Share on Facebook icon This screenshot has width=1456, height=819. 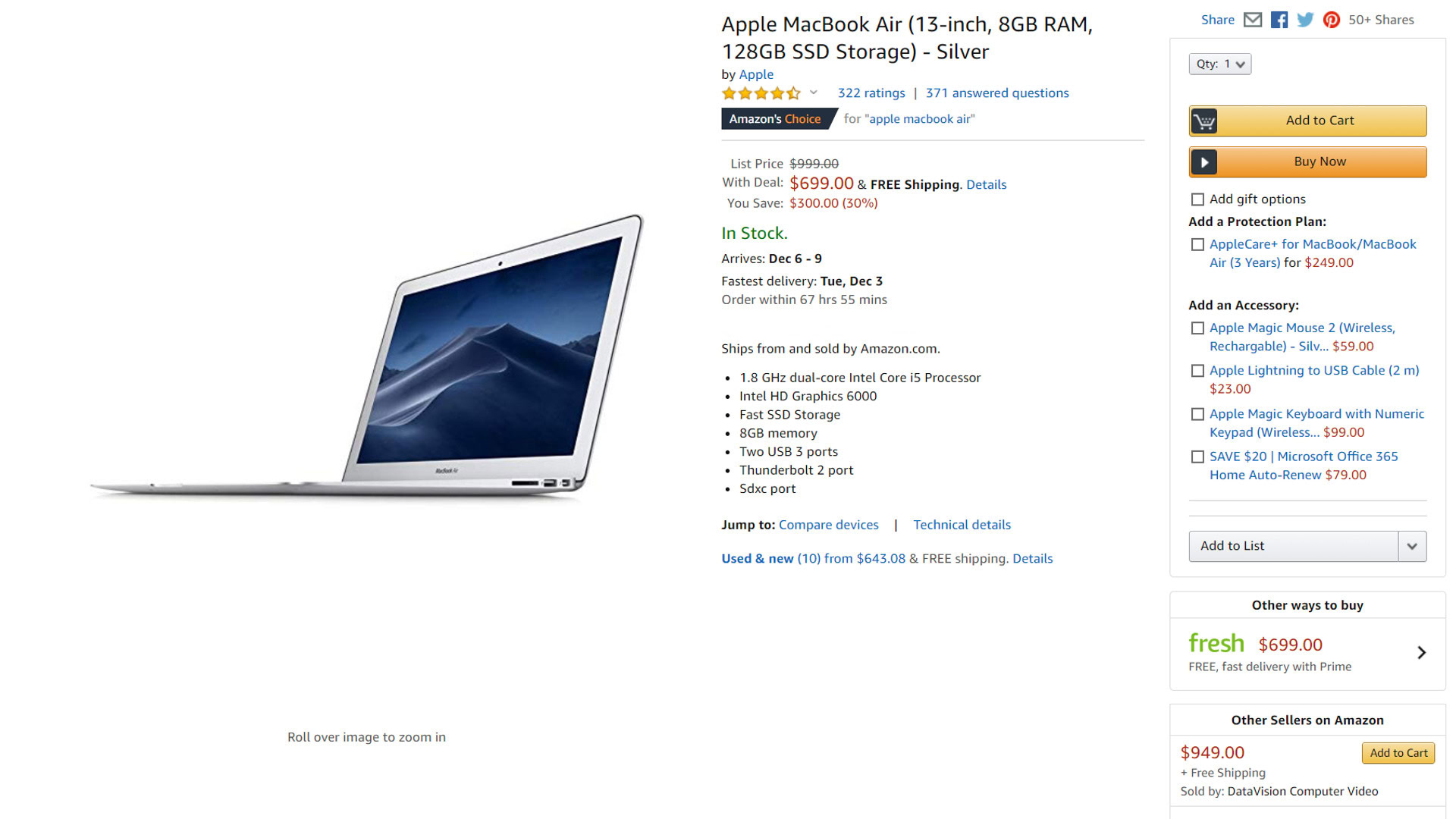click(x=1279, y=20)
